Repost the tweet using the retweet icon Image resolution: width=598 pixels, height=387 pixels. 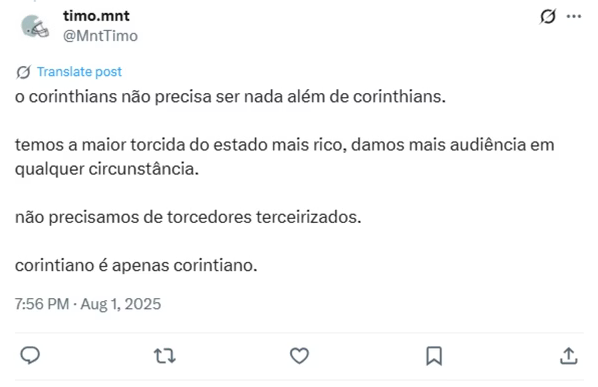tap(165, 356)
